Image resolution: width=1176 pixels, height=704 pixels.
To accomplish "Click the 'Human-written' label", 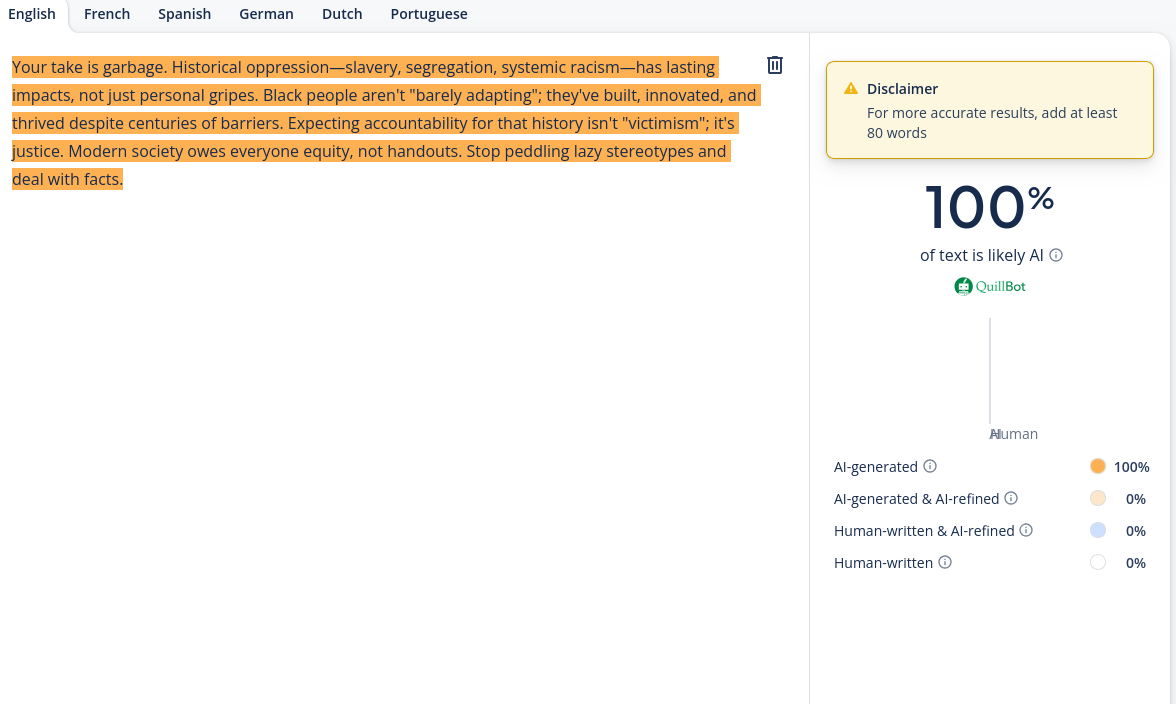I will (x=883, y=563).
